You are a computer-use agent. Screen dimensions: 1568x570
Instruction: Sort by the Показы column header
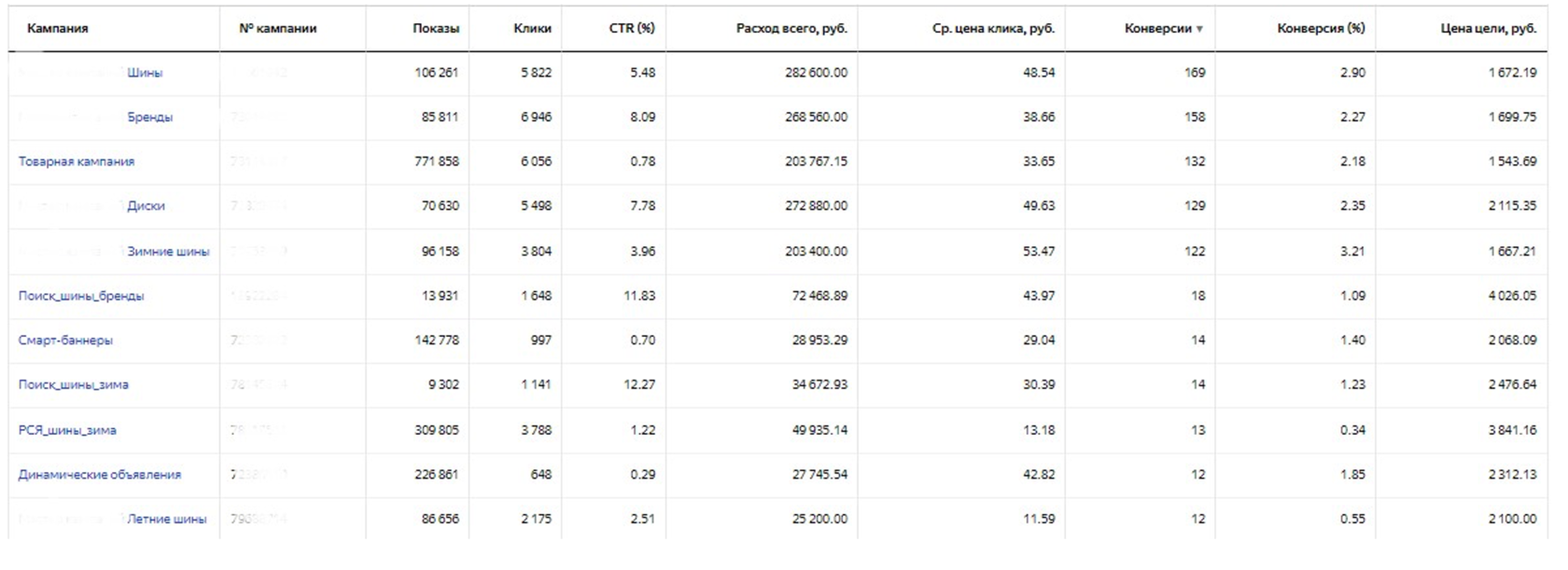(436, 29)
